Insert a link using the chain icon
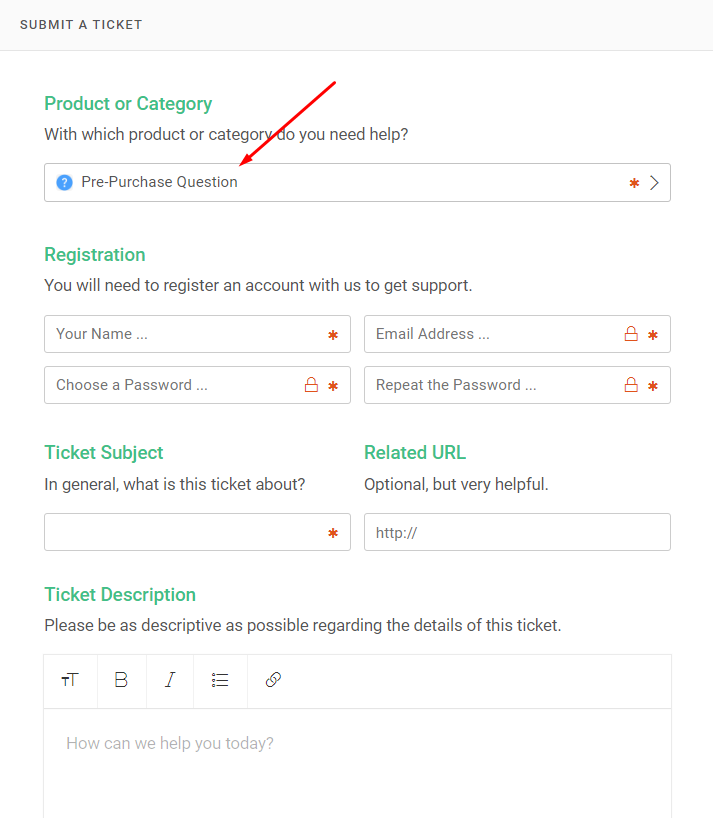Image resolution: width=713 pixels, height=818 pixels. click(273, 680)
